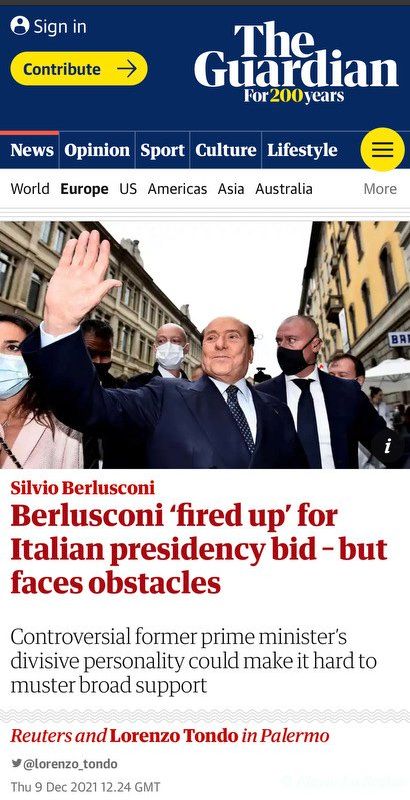Open the Lifestyle section tab
Viewport: 410px width, 800px height.
coord(302,150)
